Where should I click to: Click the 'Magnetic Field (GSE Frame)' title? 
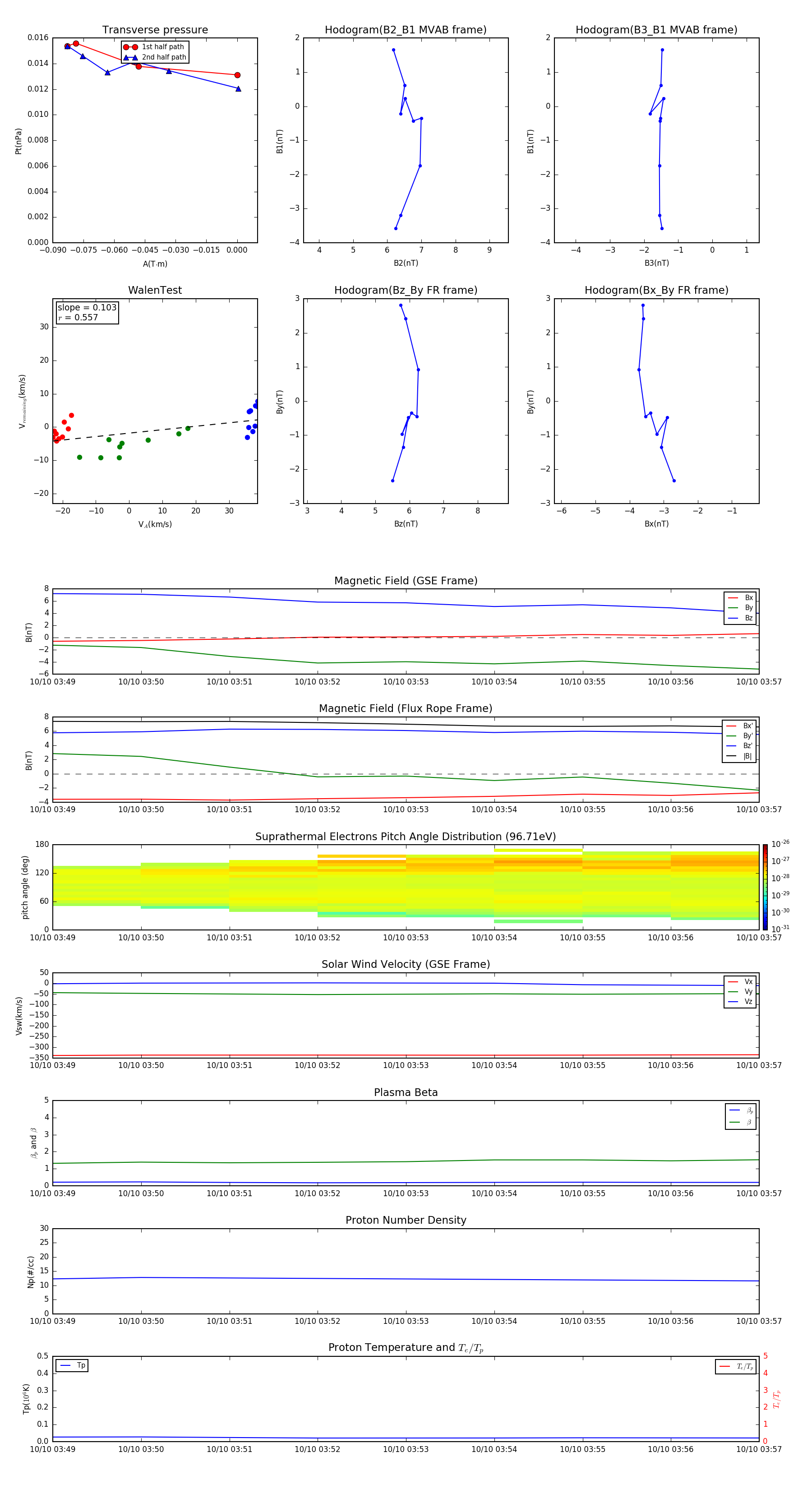coord(406,581)
